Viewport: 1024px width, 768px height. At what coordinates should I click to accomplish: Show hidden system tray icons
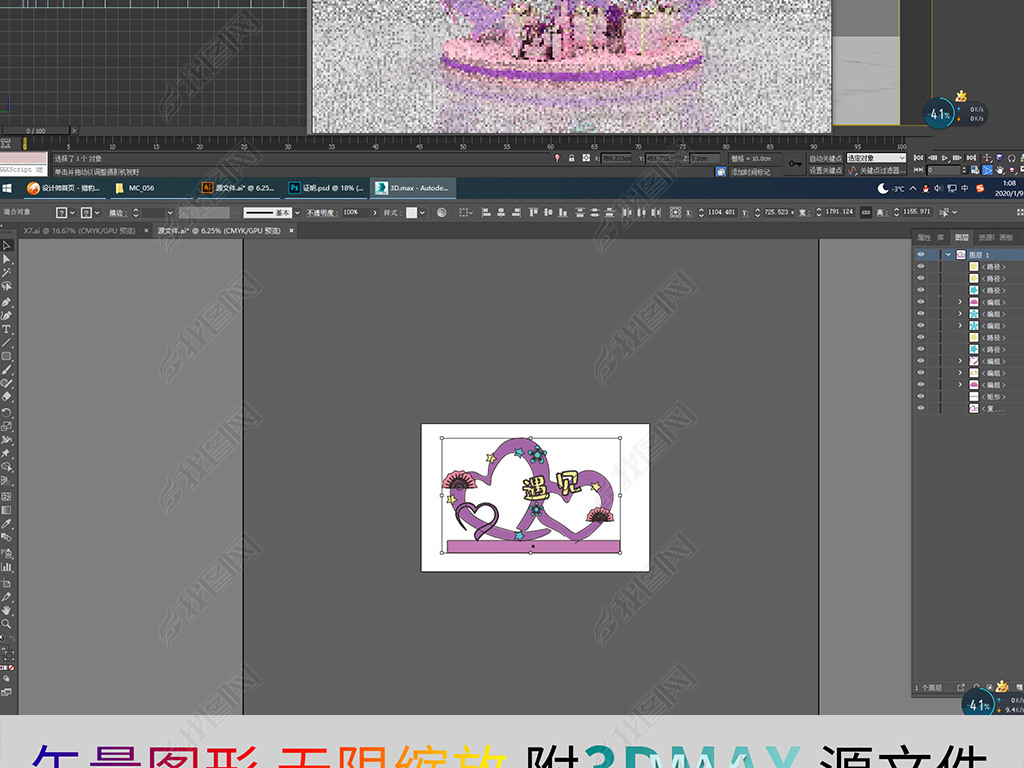point(913,189)
